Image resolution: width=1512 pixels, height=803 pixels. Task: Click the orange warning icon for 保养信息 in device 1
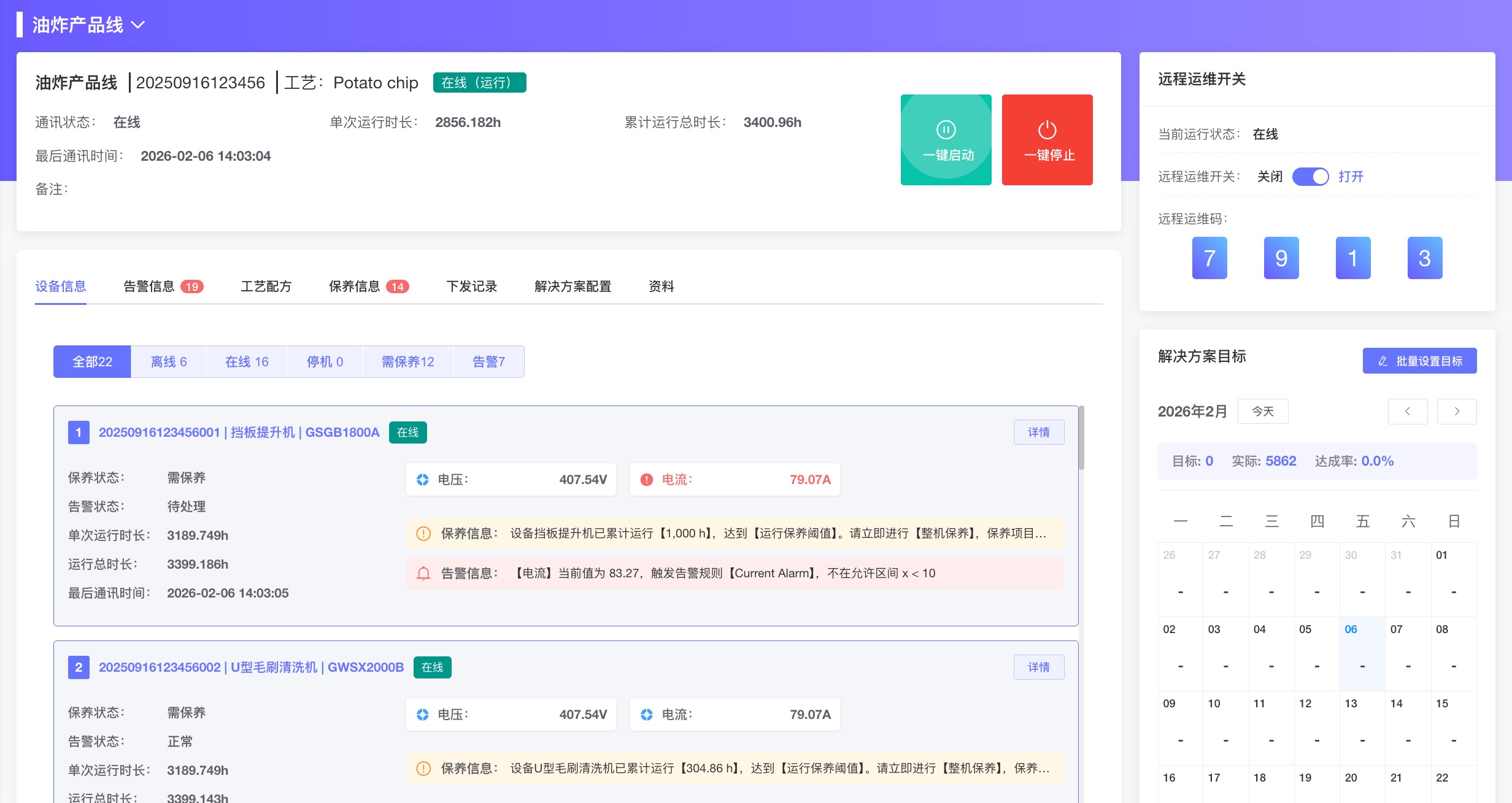click(x=423, y=534)
